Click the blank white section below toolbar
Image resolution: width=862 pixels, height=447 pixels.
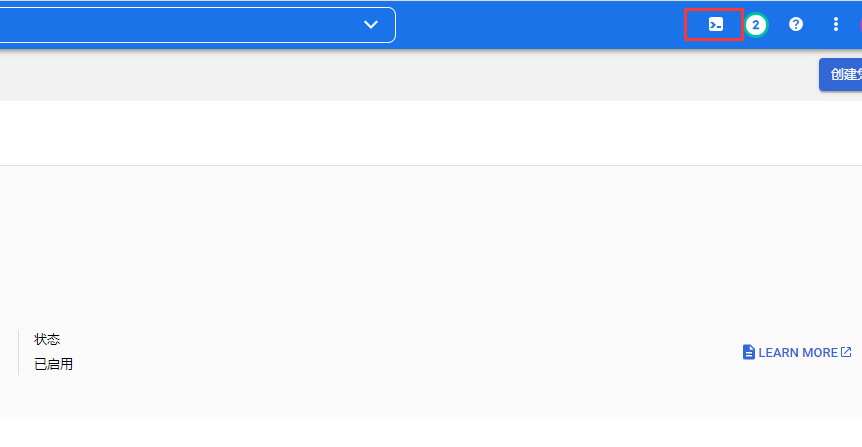tap(431, 133)
